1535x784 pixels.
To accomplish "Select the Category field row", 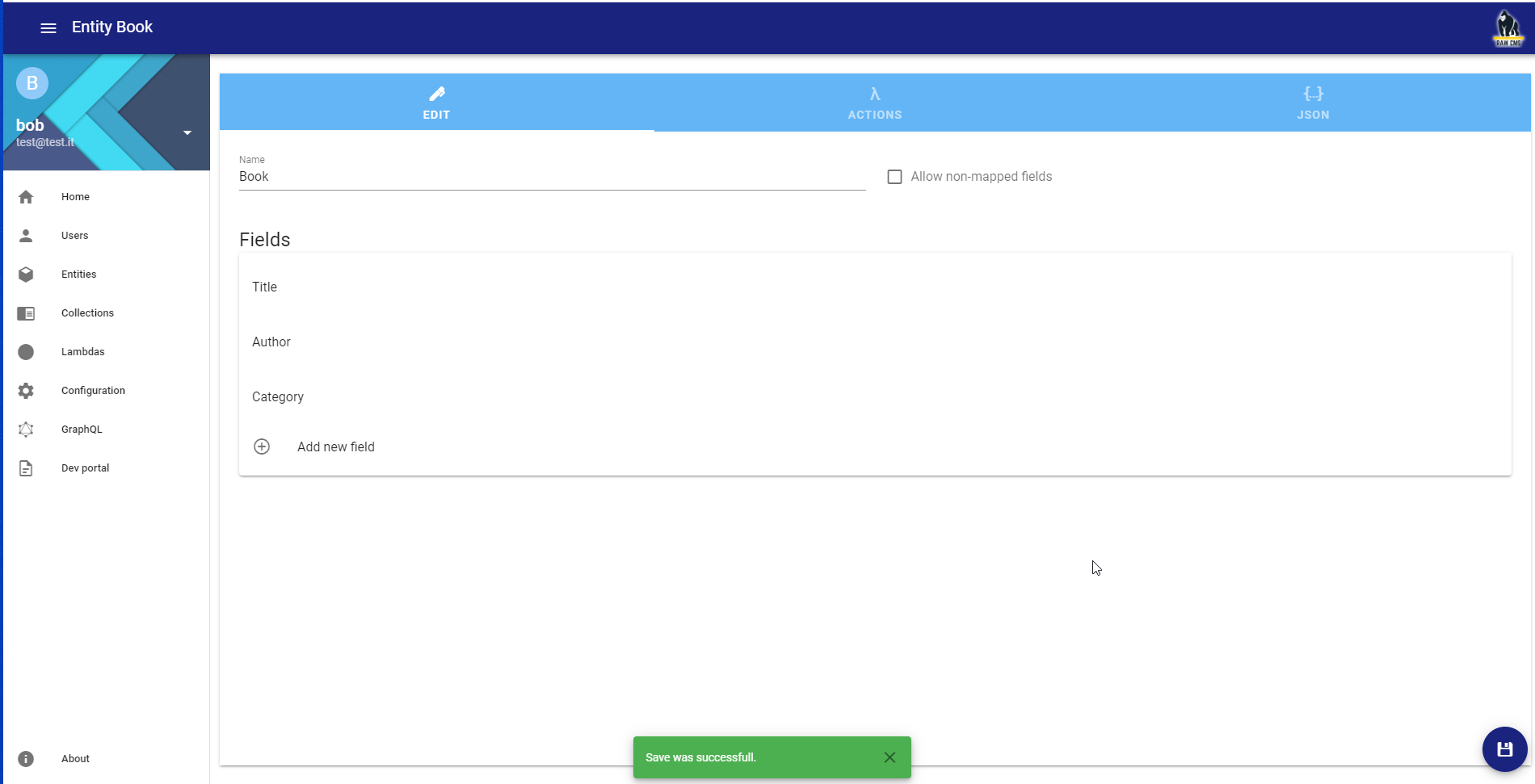I will tap(875, 397).
